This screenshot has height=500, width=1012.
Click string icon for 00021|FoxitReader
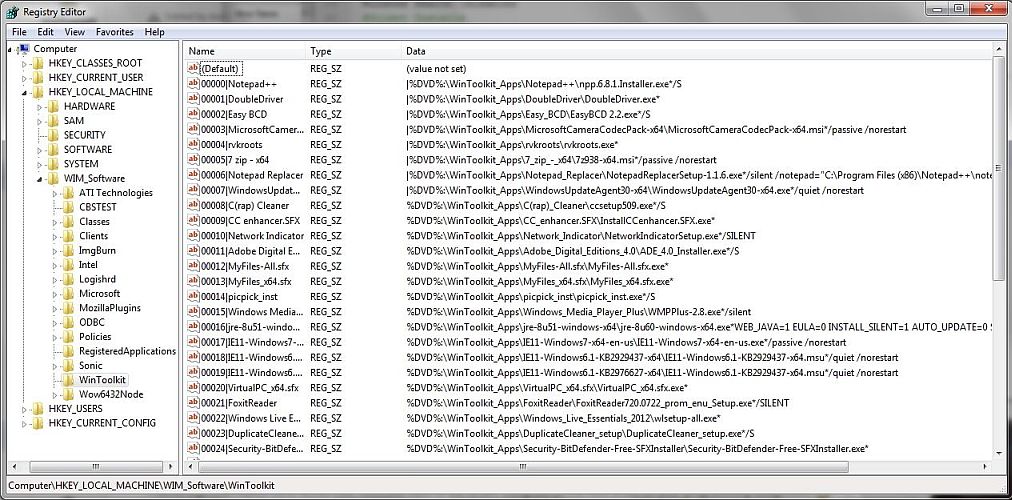(x=193, y=403)
